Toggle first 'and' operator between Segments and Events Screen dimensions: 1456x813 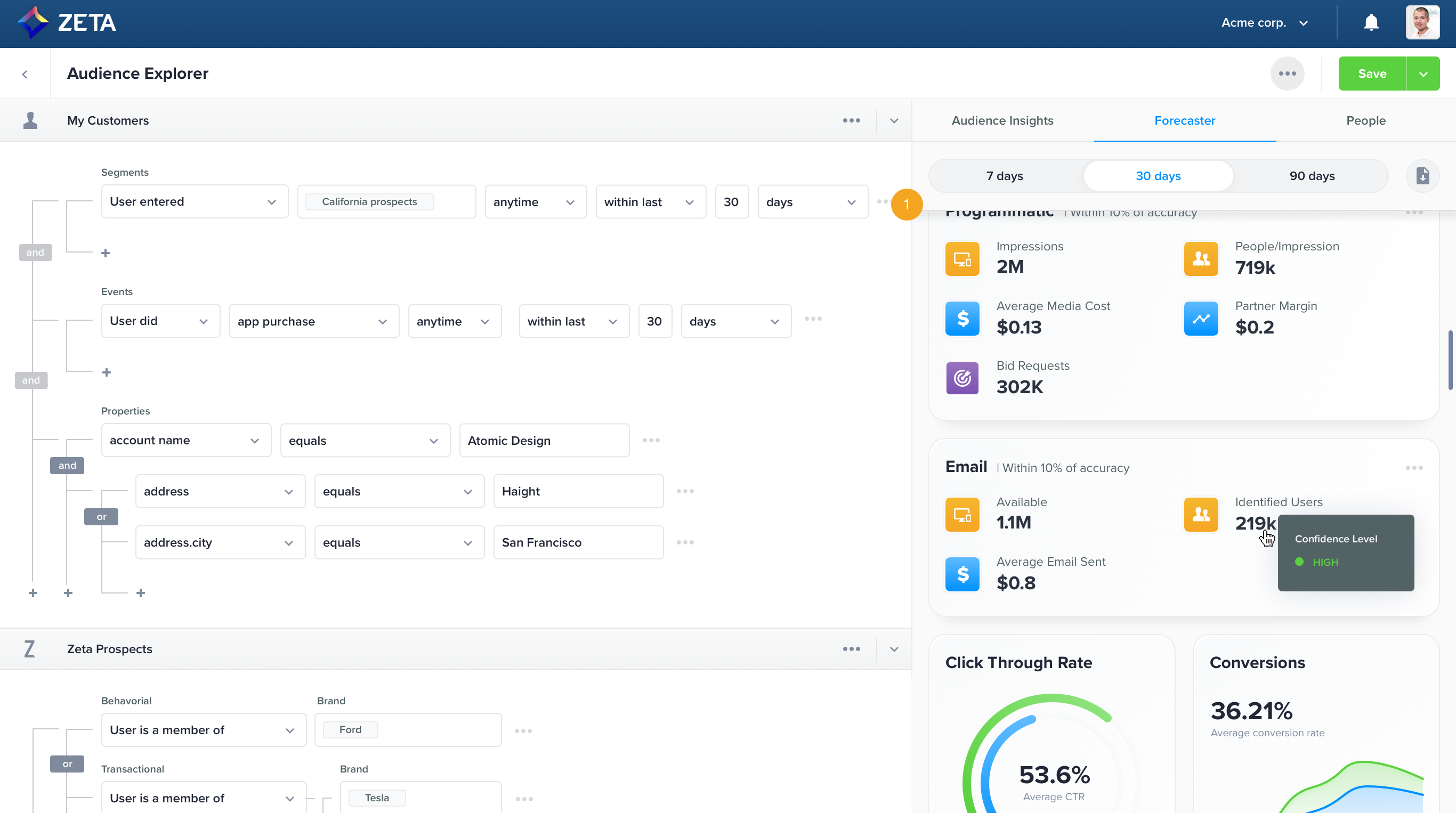click(35, 252)
